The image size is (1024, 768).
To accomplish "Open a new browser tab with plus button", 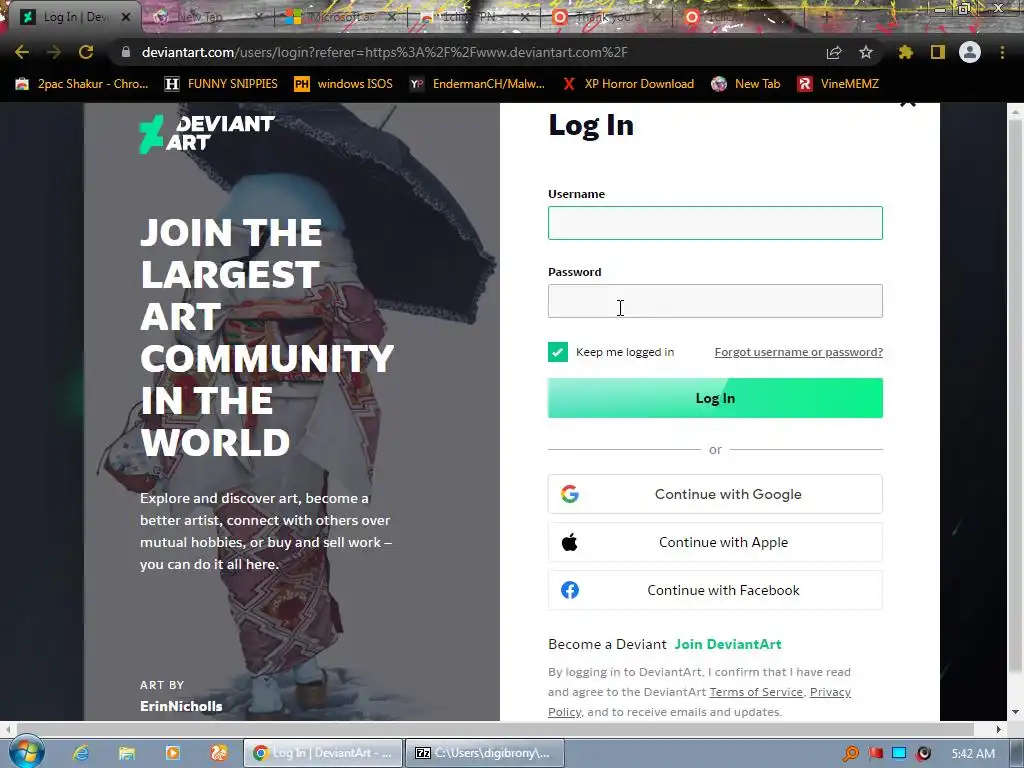I will [827, 17].
